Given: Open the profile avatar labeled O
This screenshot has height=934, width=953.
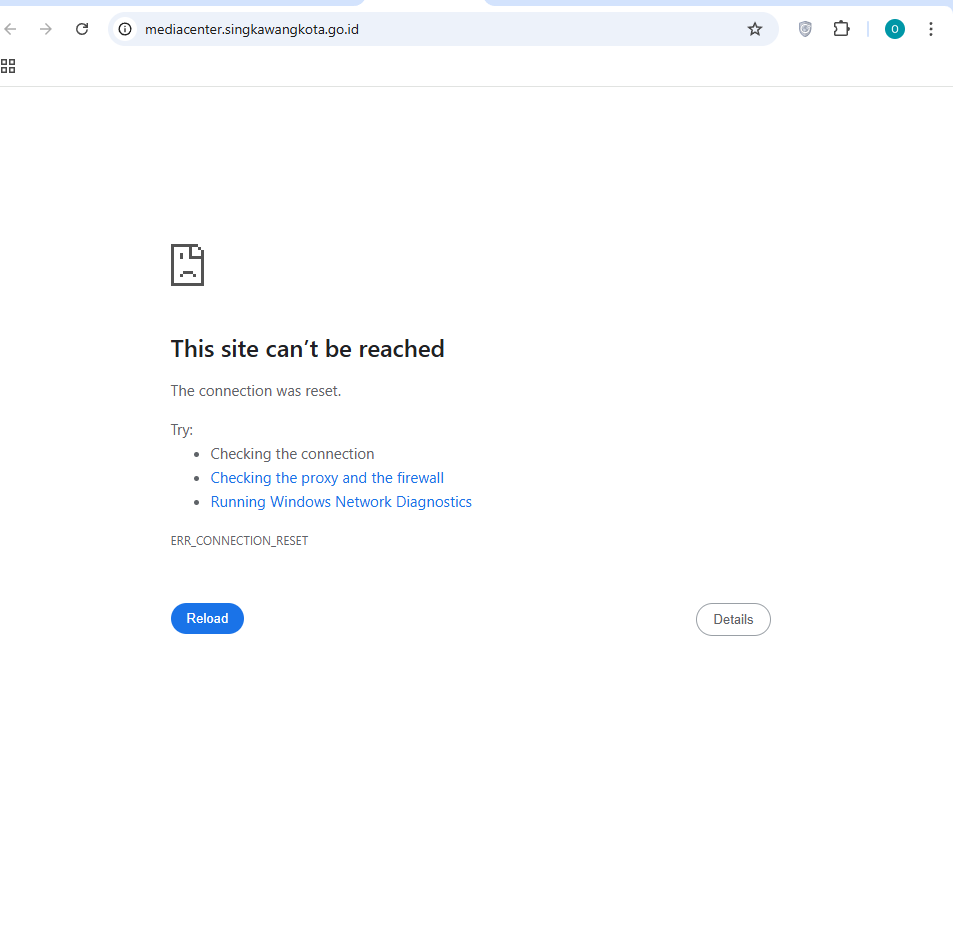Looking at the screenshot, I should point(895,29).
